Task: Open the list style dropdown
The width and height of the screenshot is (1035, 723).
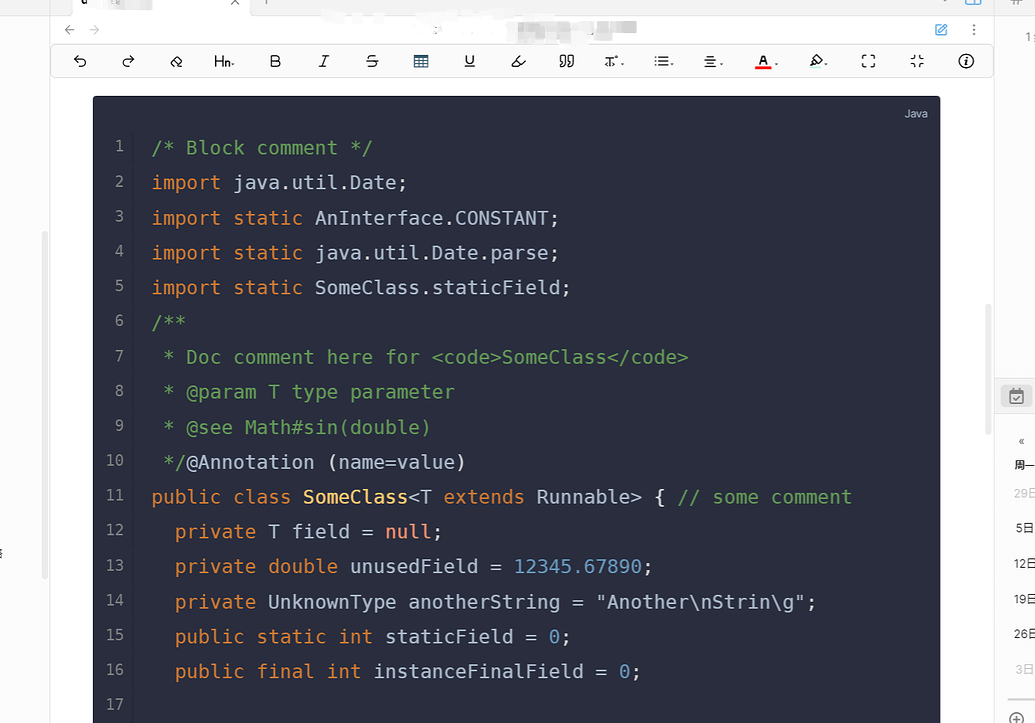Action: point(663,61)
